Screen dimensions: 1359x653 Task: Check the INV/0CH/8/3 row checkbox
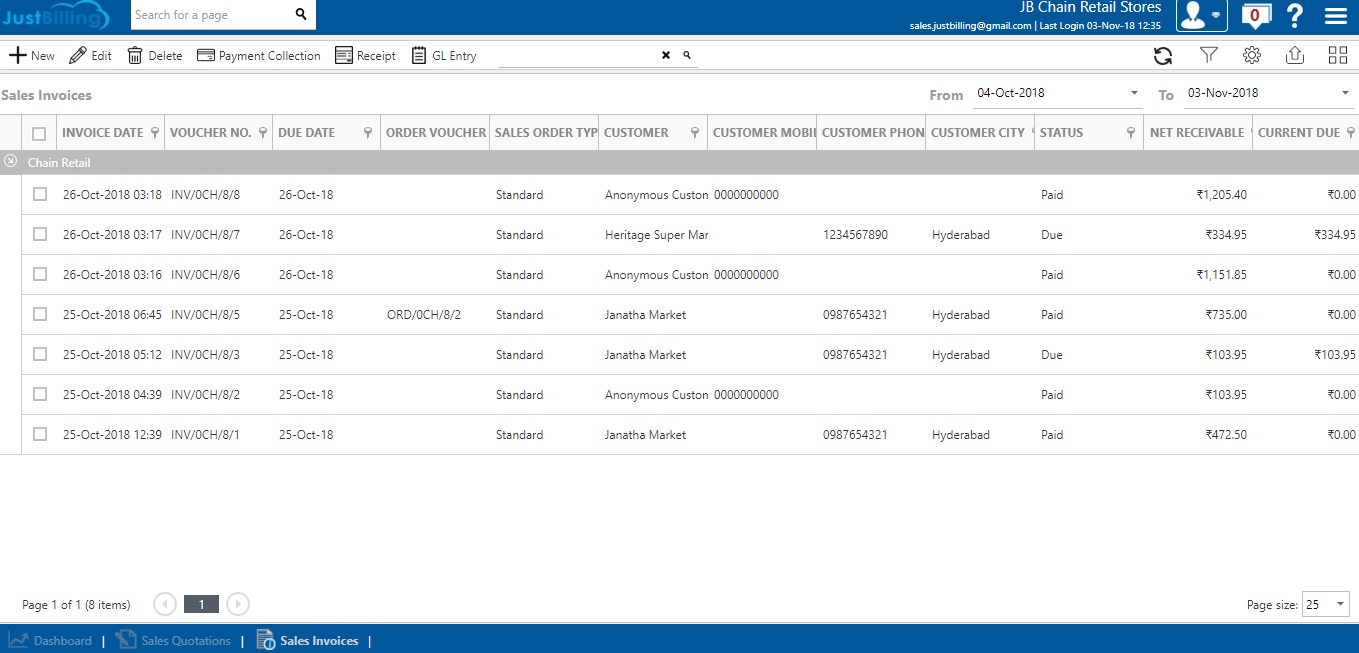tap(40, 354)
